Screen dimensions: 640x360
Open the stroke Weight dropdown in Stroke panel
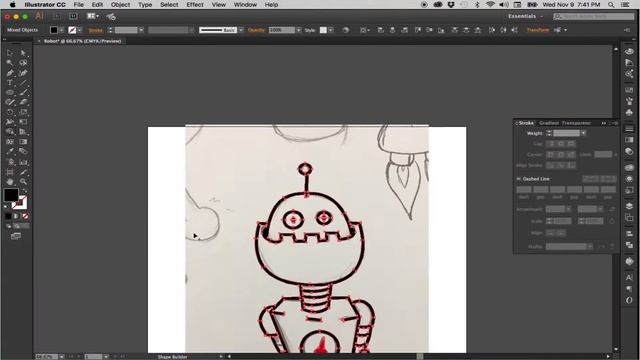point(583,133)
